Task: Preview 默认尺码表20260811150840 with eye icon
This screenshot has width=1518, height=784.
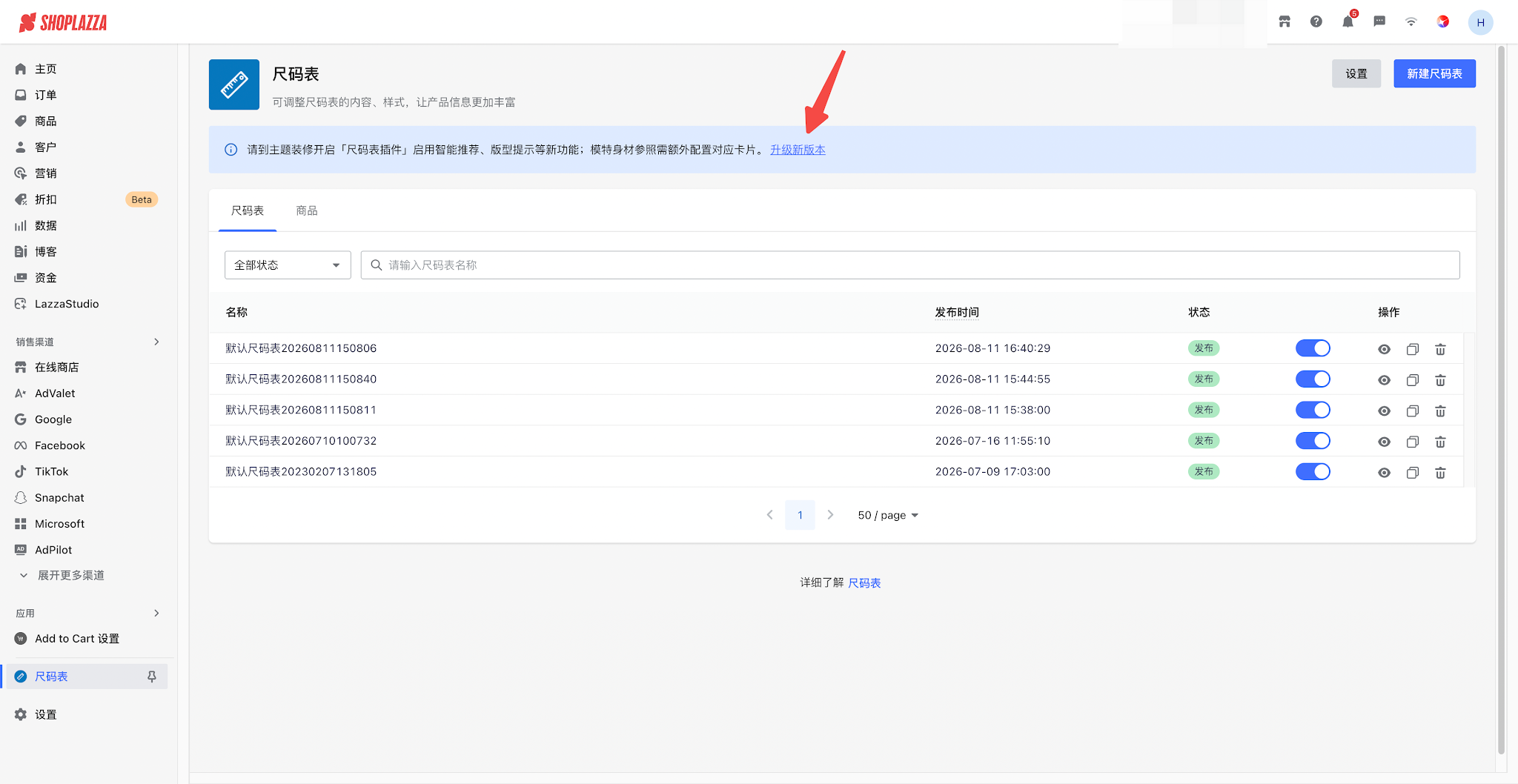Action: [1384, 380]
